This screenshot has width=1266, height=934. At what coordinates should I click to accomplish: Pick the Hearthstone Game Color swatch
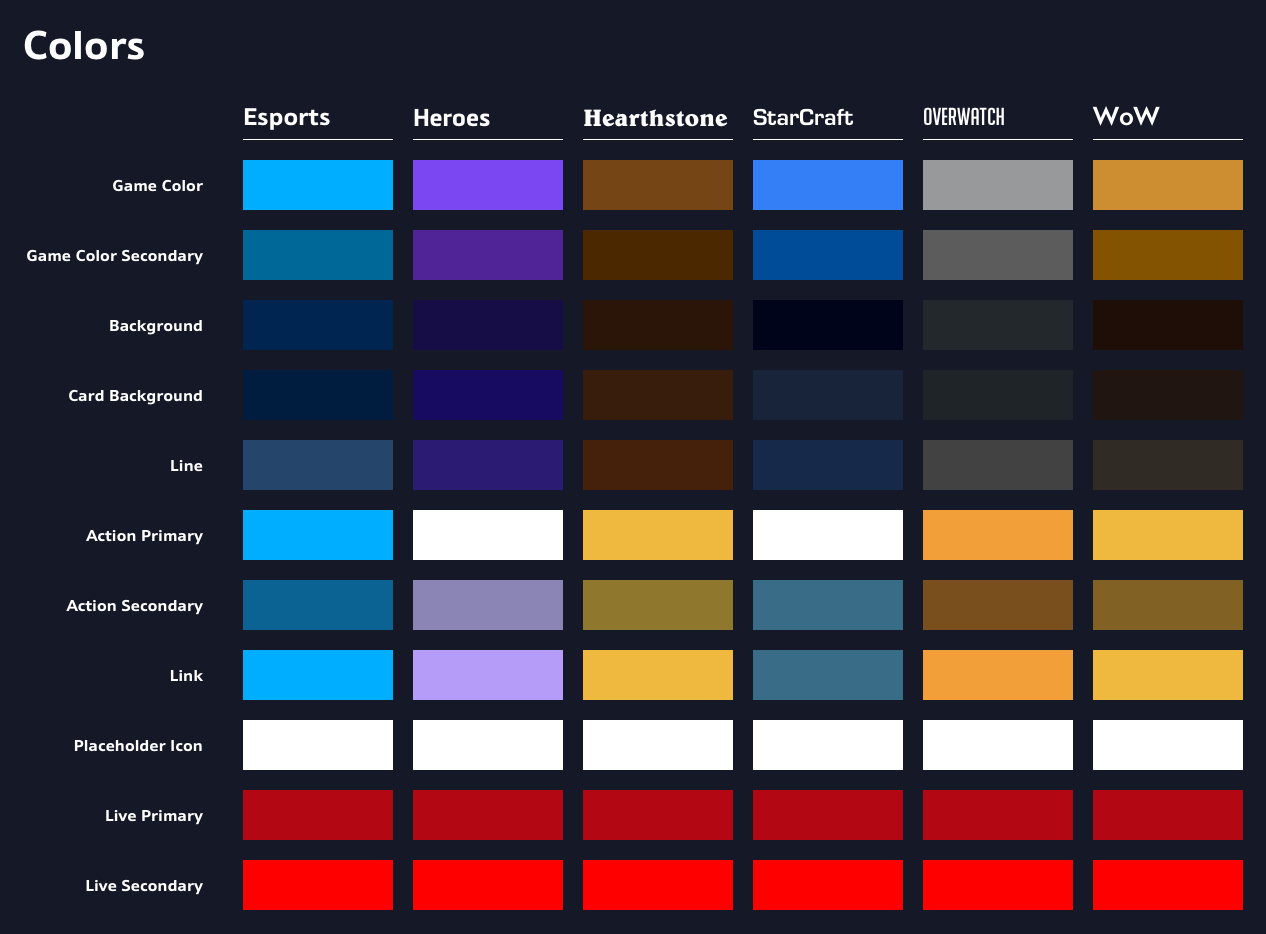658,185
